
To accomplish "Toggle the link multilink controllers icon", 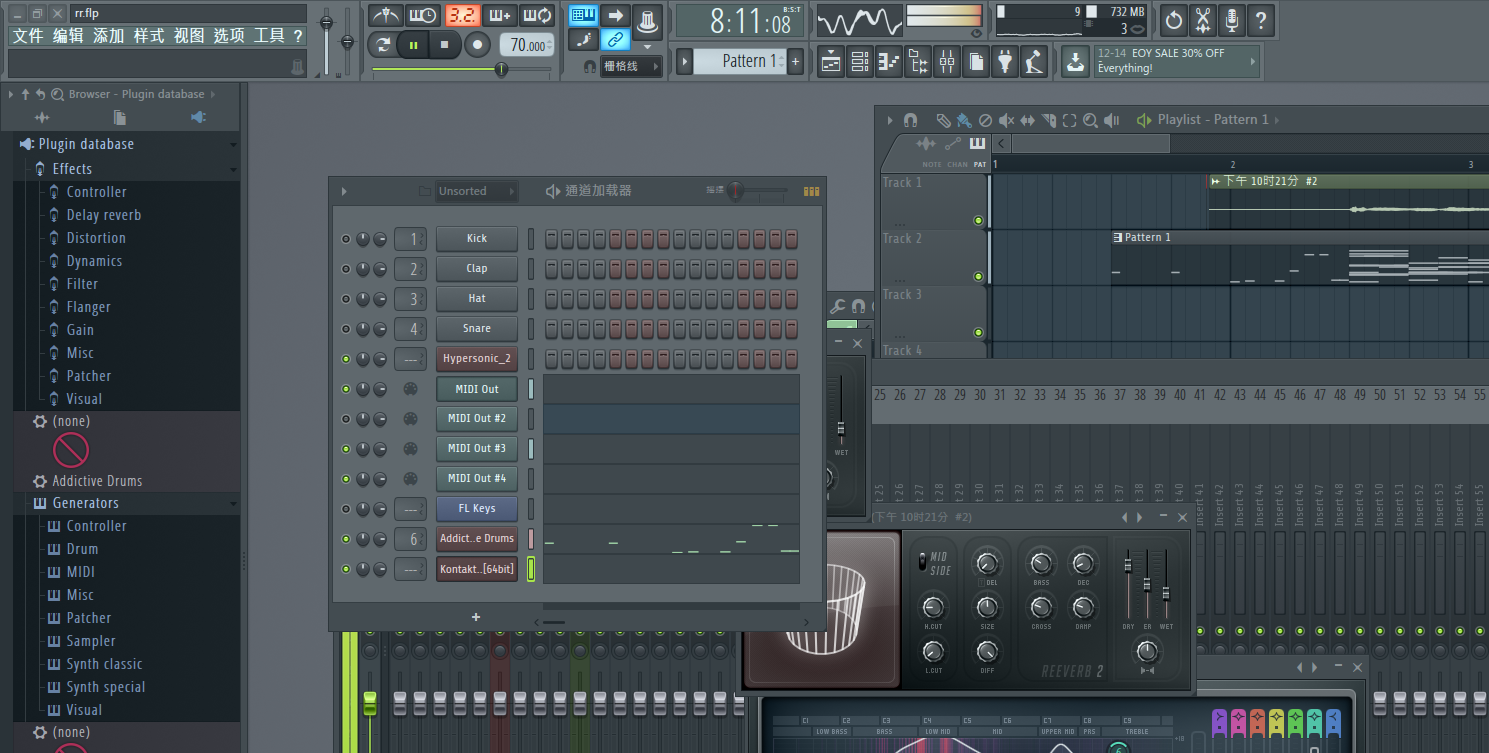I will pyautogui.click(x=615, y=40).
